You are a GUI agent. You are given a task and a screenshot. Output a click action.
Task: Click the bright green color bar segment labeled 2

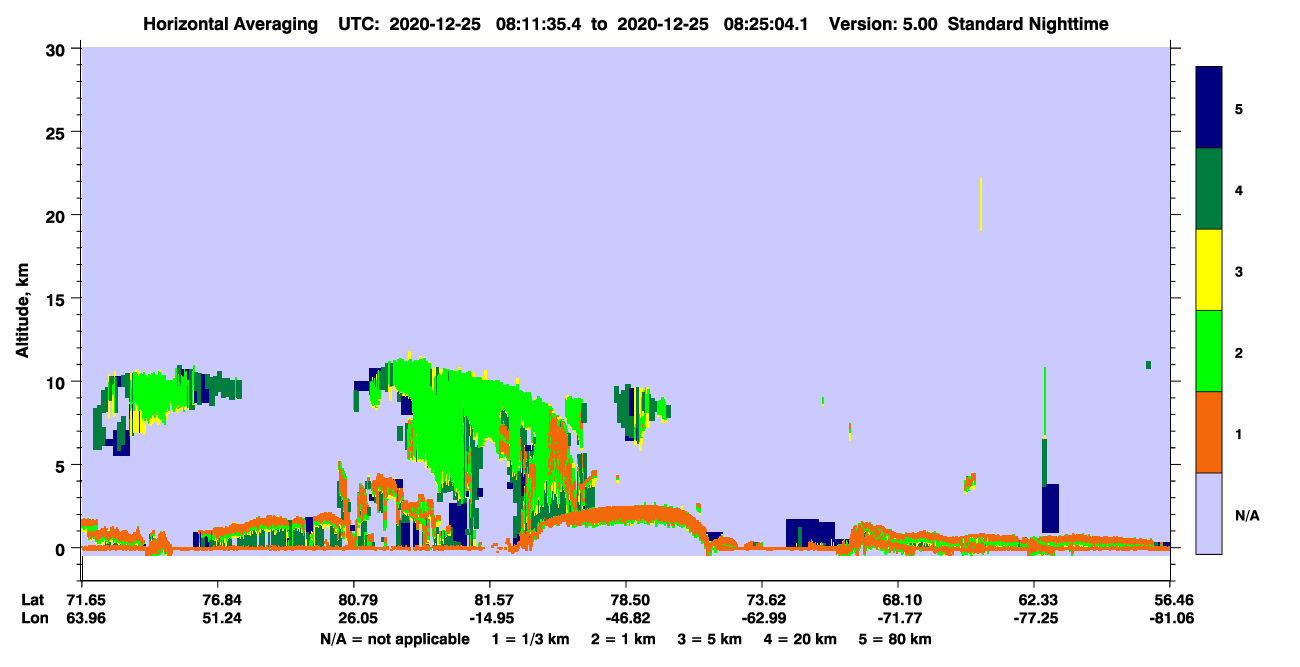coord(1209,351)
